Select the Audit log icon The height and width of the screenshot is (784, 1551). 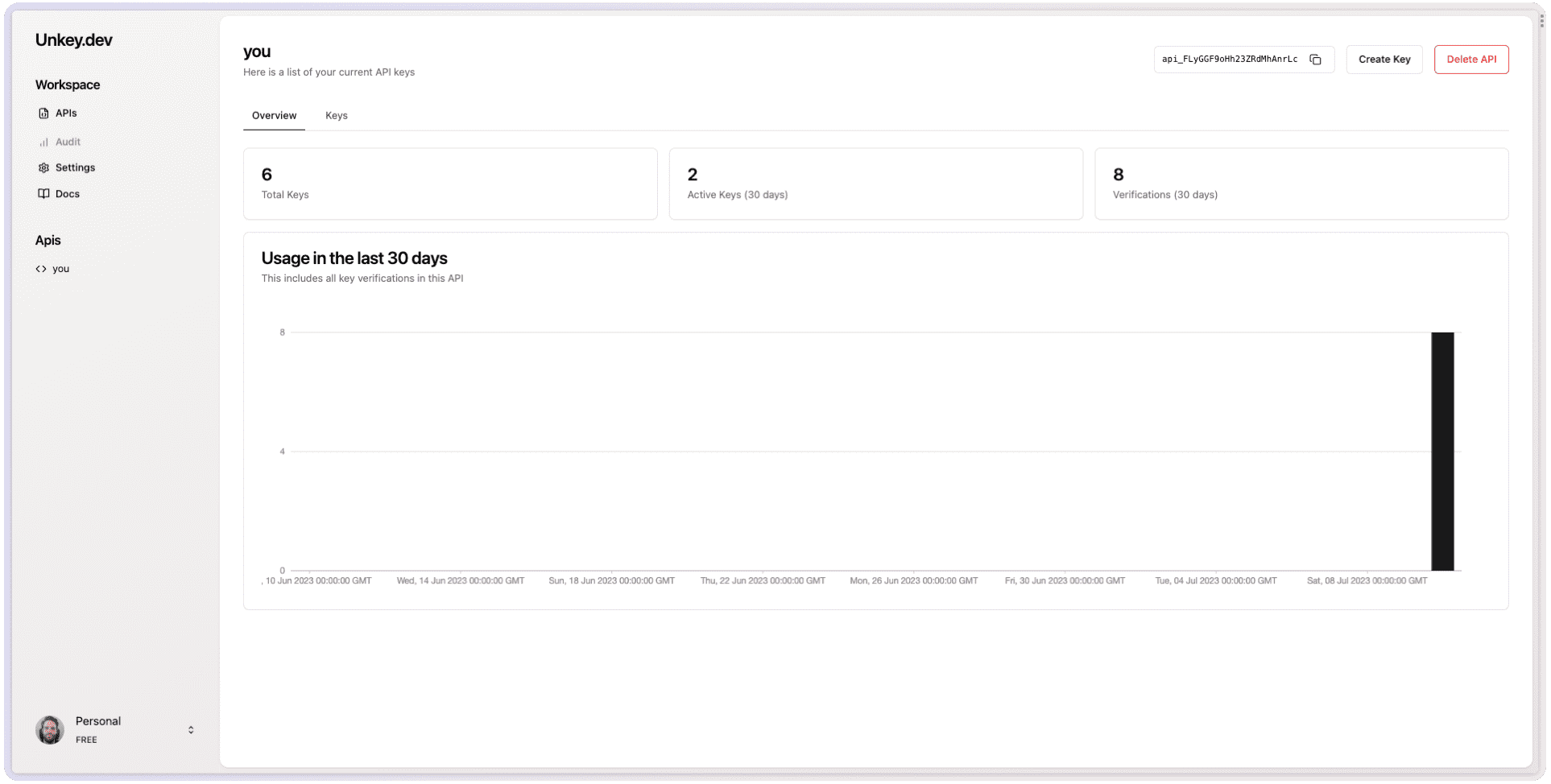coord(43,142)
